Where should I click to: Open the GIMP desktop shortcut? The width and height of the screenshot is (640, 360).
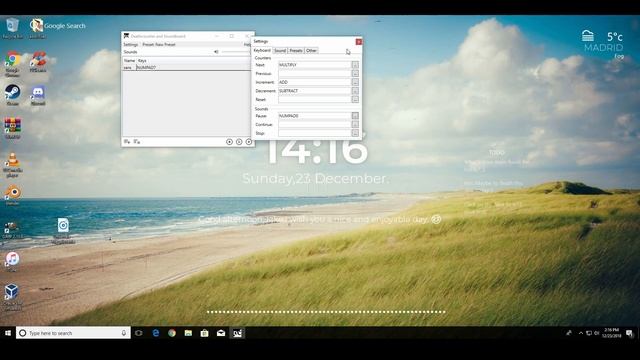pos(12,230)
